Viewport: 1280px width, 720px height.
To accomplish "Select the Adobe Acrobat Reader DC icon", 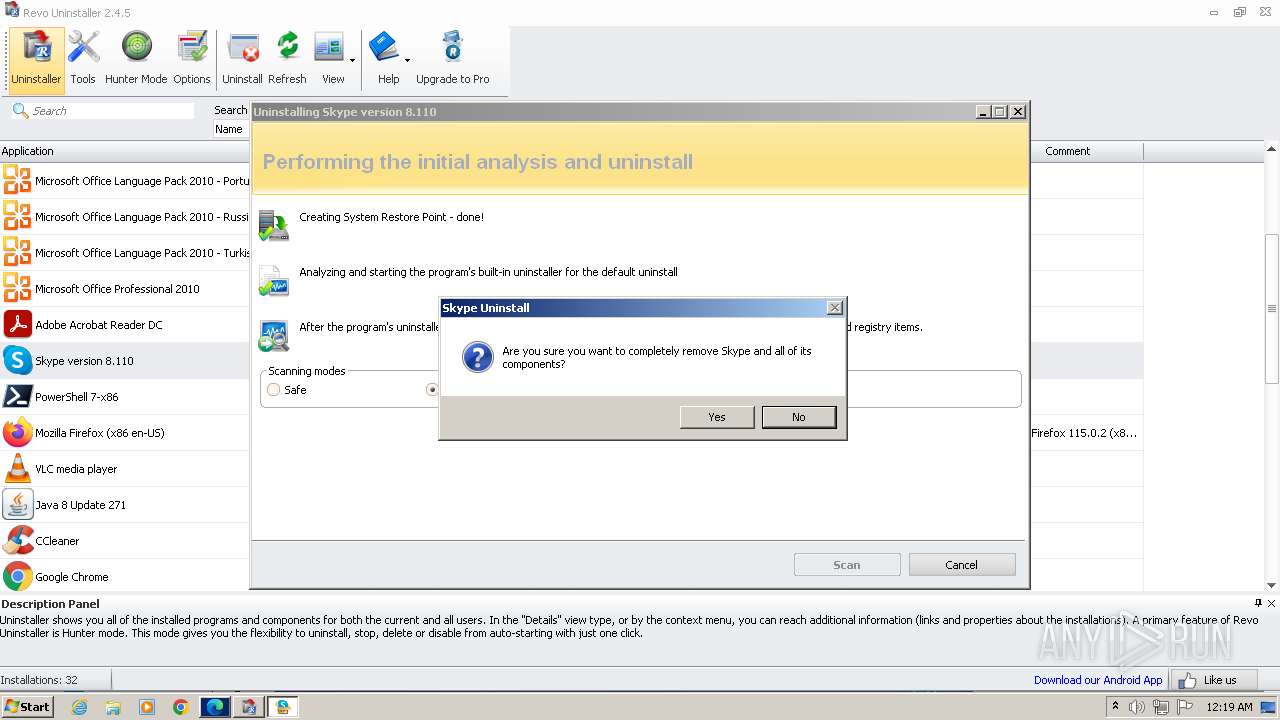I will click(17, 324).
